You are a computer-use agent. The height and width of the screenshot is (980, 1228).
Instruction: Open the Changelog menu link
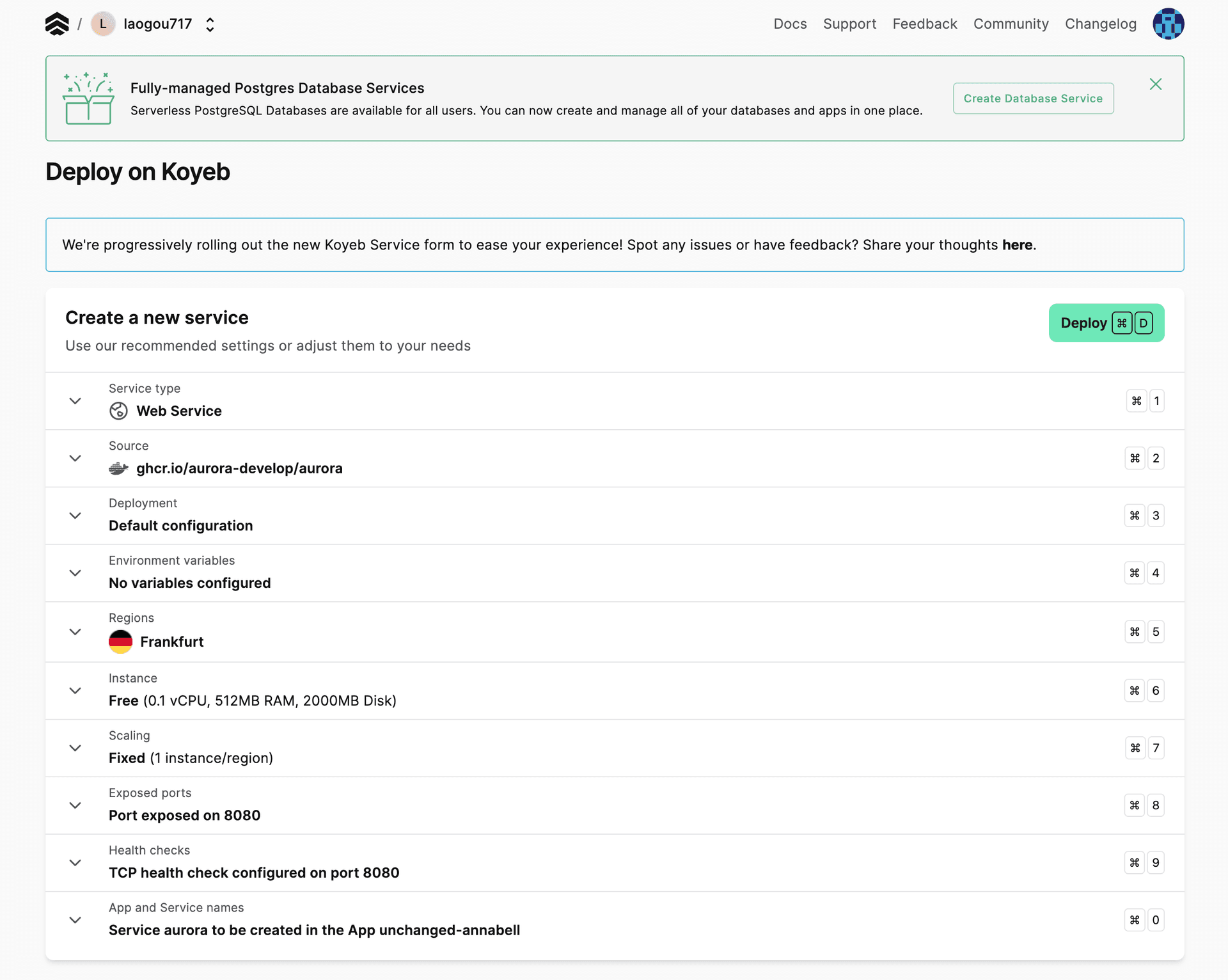pos(1101,24)
